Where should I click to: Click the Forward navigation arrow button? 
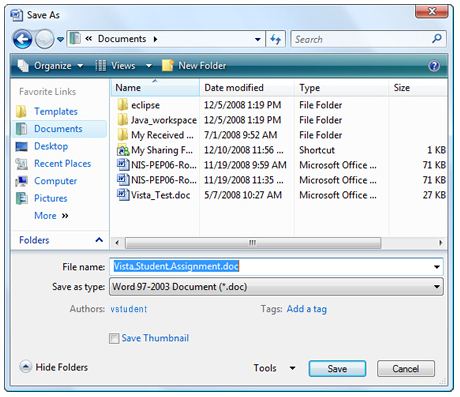click(44, 39)
